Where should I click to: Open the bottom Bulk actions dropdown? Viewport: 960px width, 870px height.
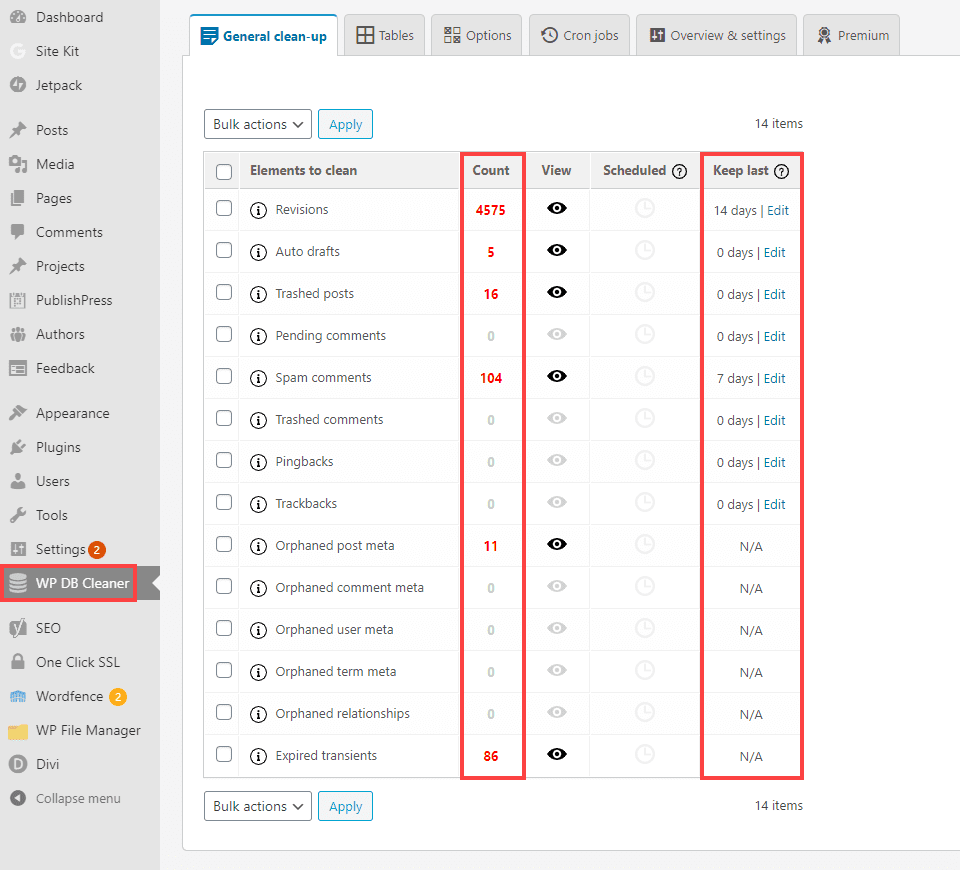coord(258,806)
